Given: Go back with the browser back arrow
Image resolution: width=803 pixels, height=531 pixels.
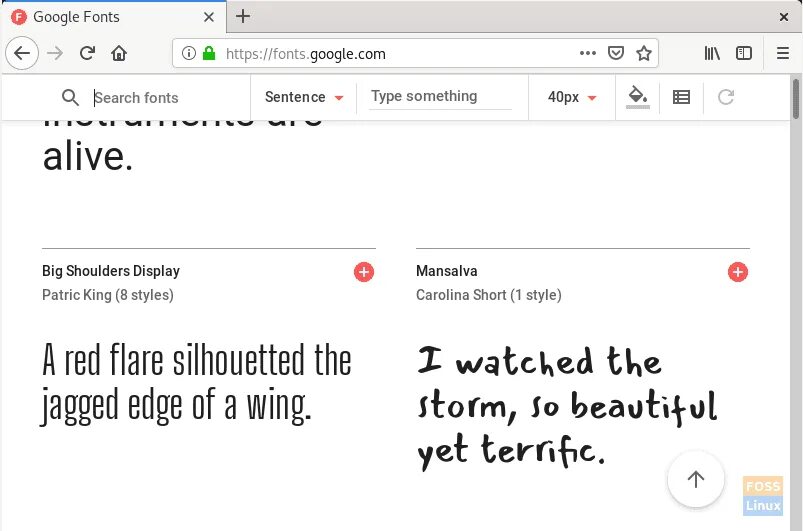Looking at the screenshot, I should pos(22,53).
